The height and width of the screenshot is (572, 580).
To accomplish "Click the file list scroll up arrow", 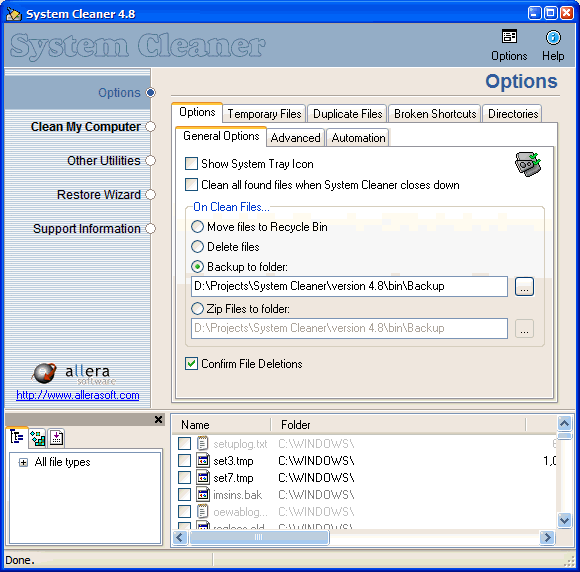I will pos(564,423).
